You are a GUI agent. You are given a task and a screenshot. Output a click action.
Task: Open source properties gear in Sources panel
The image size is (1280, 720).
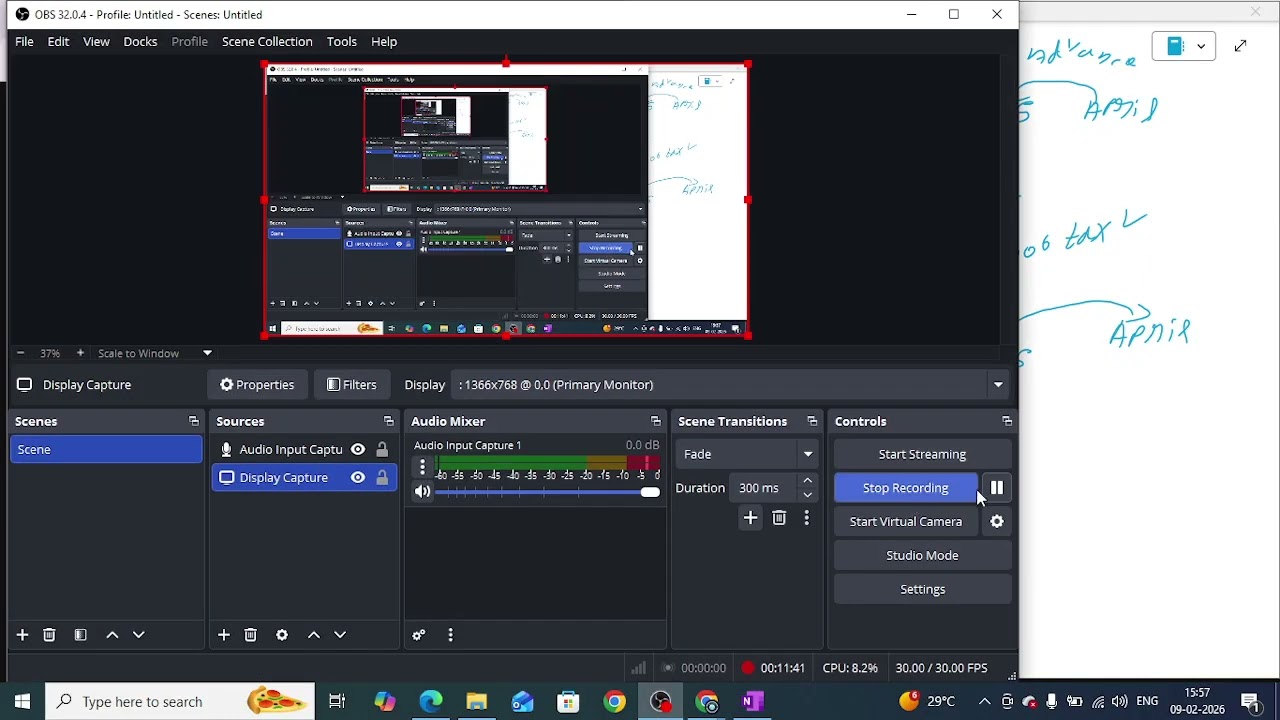tap(282, 635)
